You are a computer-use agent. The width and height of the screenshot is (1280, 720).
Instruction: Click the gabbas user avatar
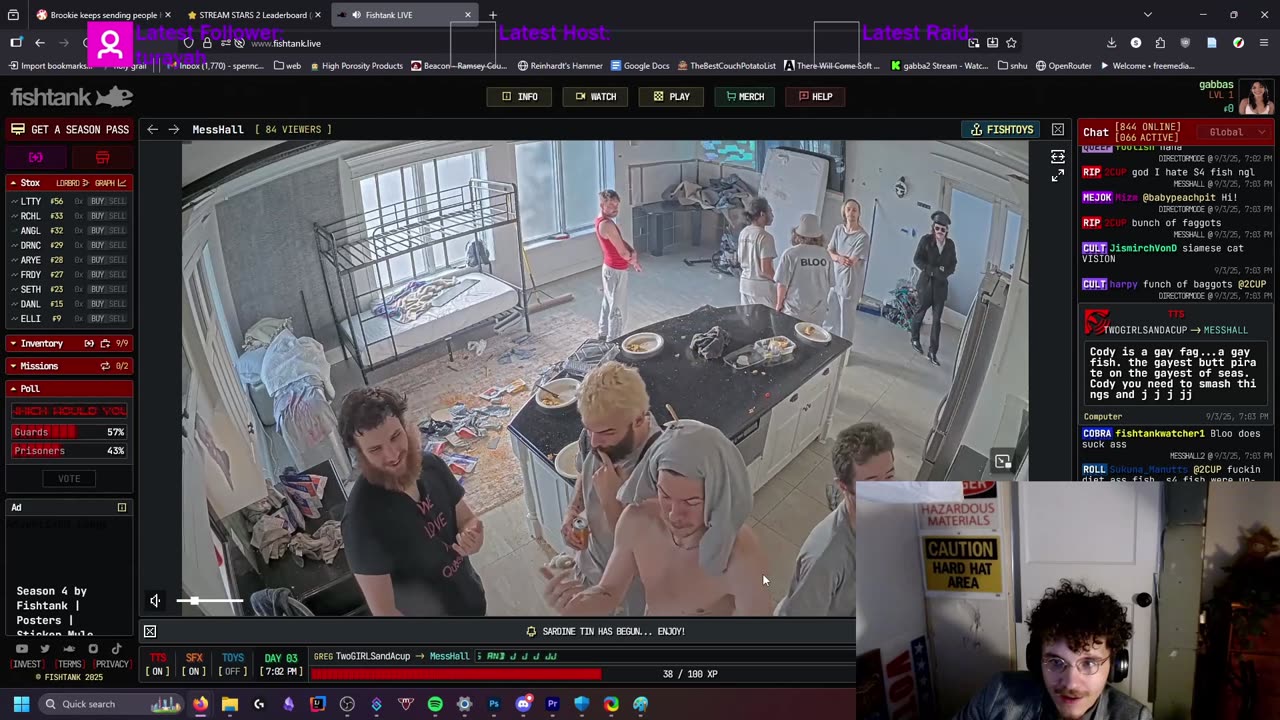click(x=1257, y=96)
